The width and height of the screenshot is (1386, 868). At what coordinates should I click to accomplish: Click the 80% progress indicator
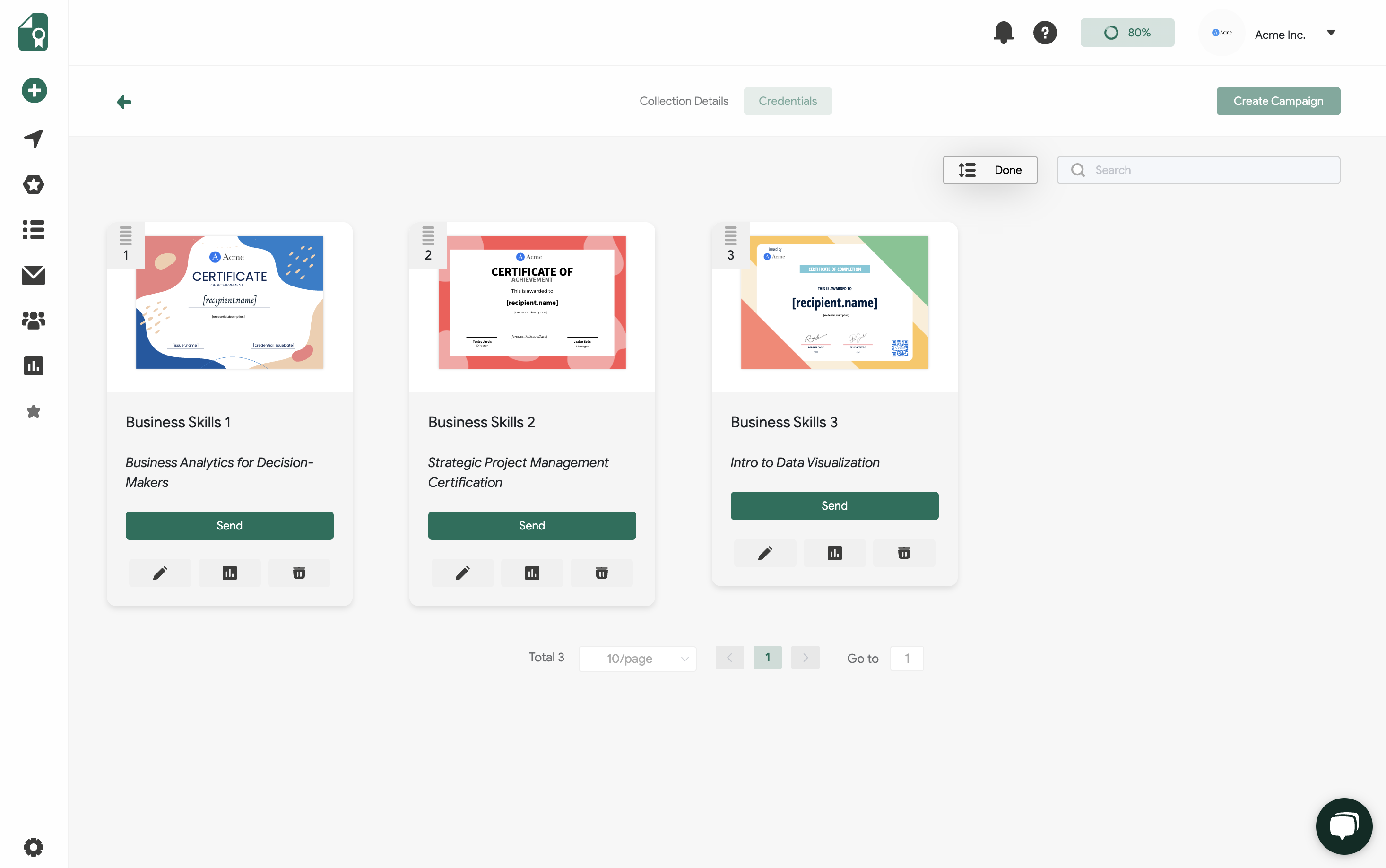pos(1127,33)
